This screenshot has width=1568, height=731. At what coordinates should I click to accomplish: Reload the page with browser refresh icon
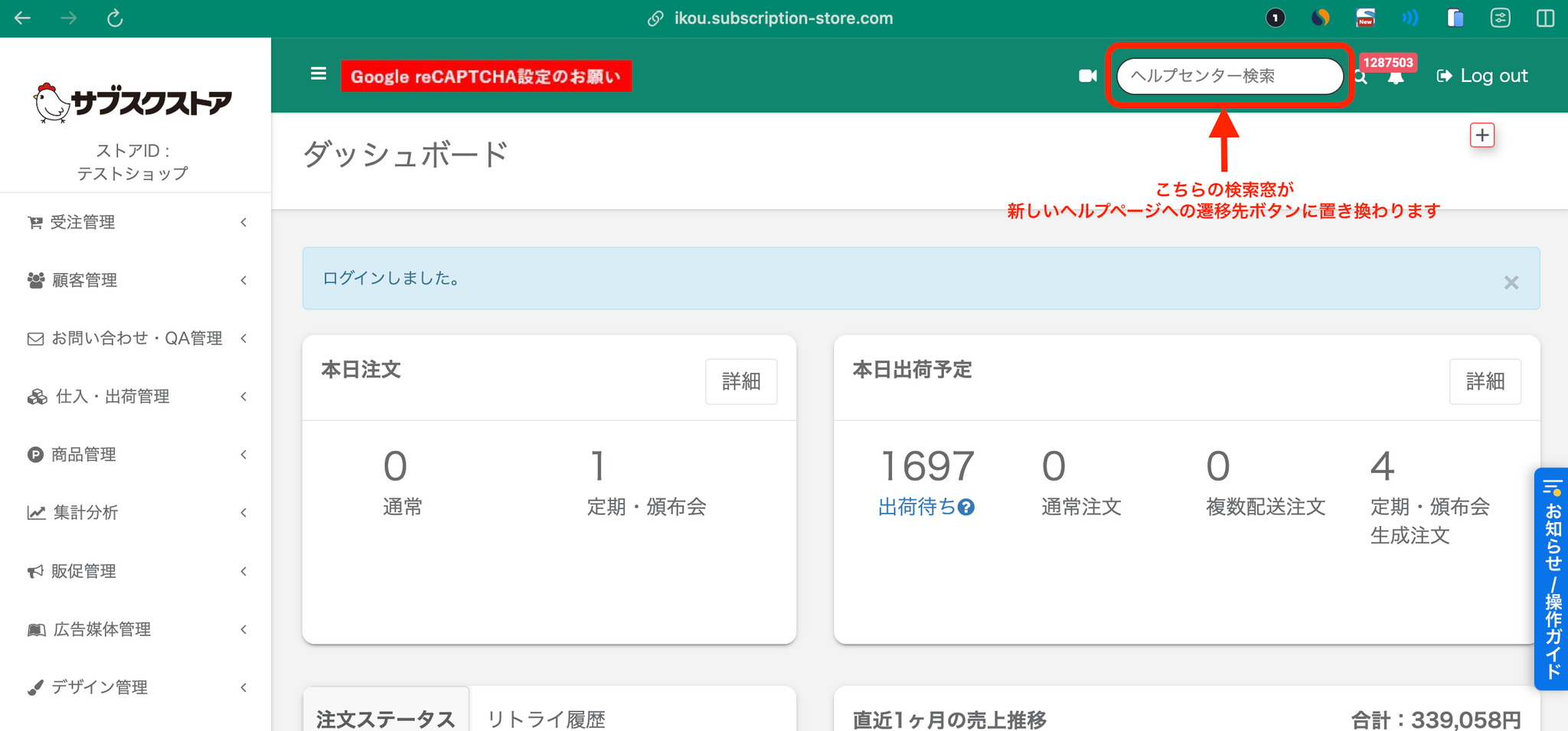click(115, 18)
